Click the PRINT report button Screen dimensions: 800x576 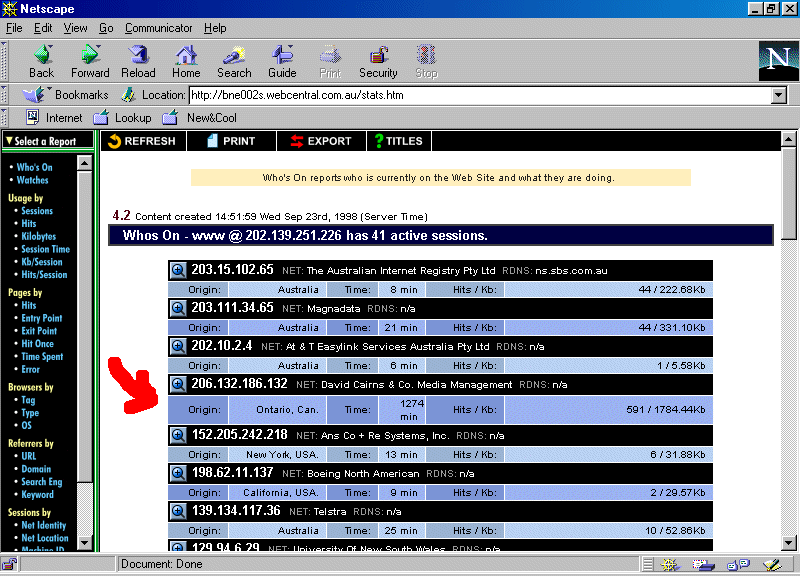(232, 141)
